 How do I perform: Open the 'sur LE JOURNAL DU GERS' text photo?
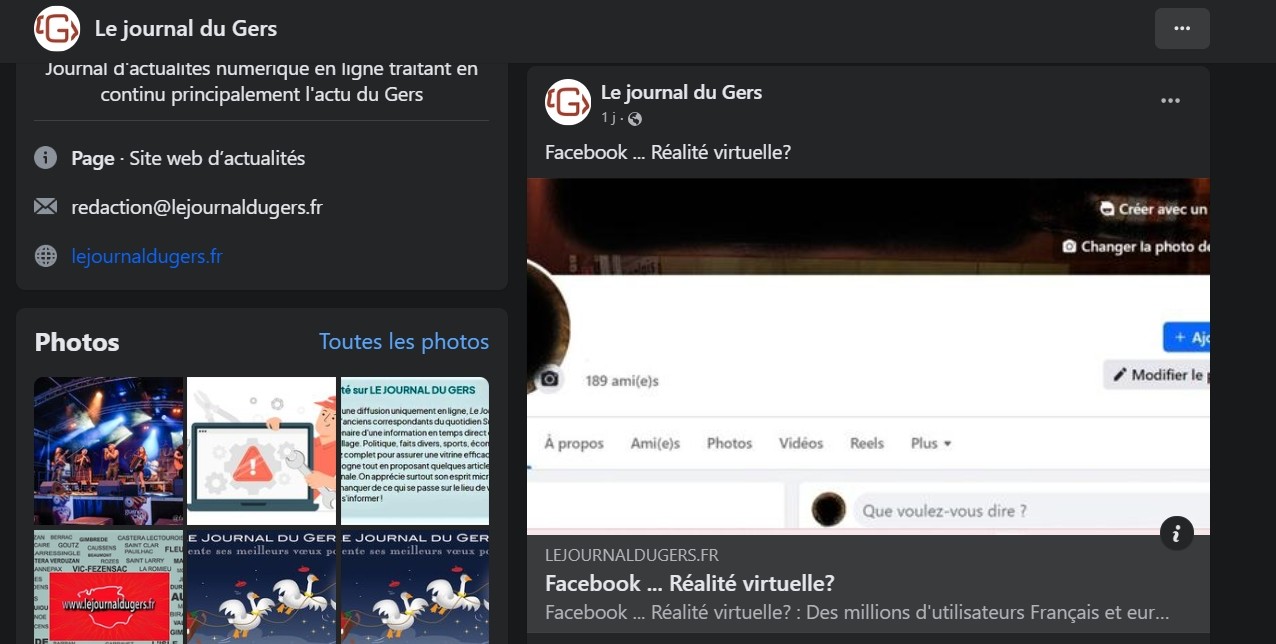pyautogui.click(x=414, y=451)
